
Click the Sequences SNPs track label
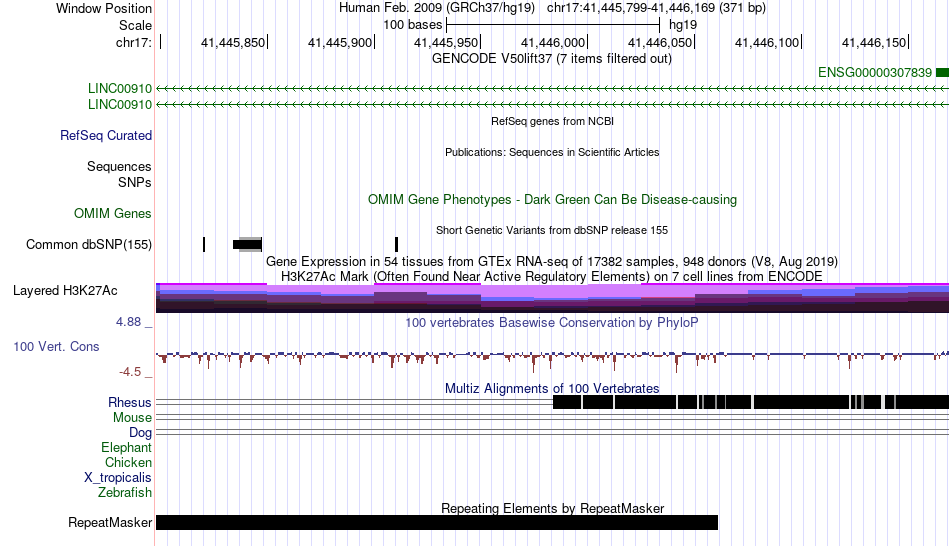pyautogui.click(x=119, y=175)
